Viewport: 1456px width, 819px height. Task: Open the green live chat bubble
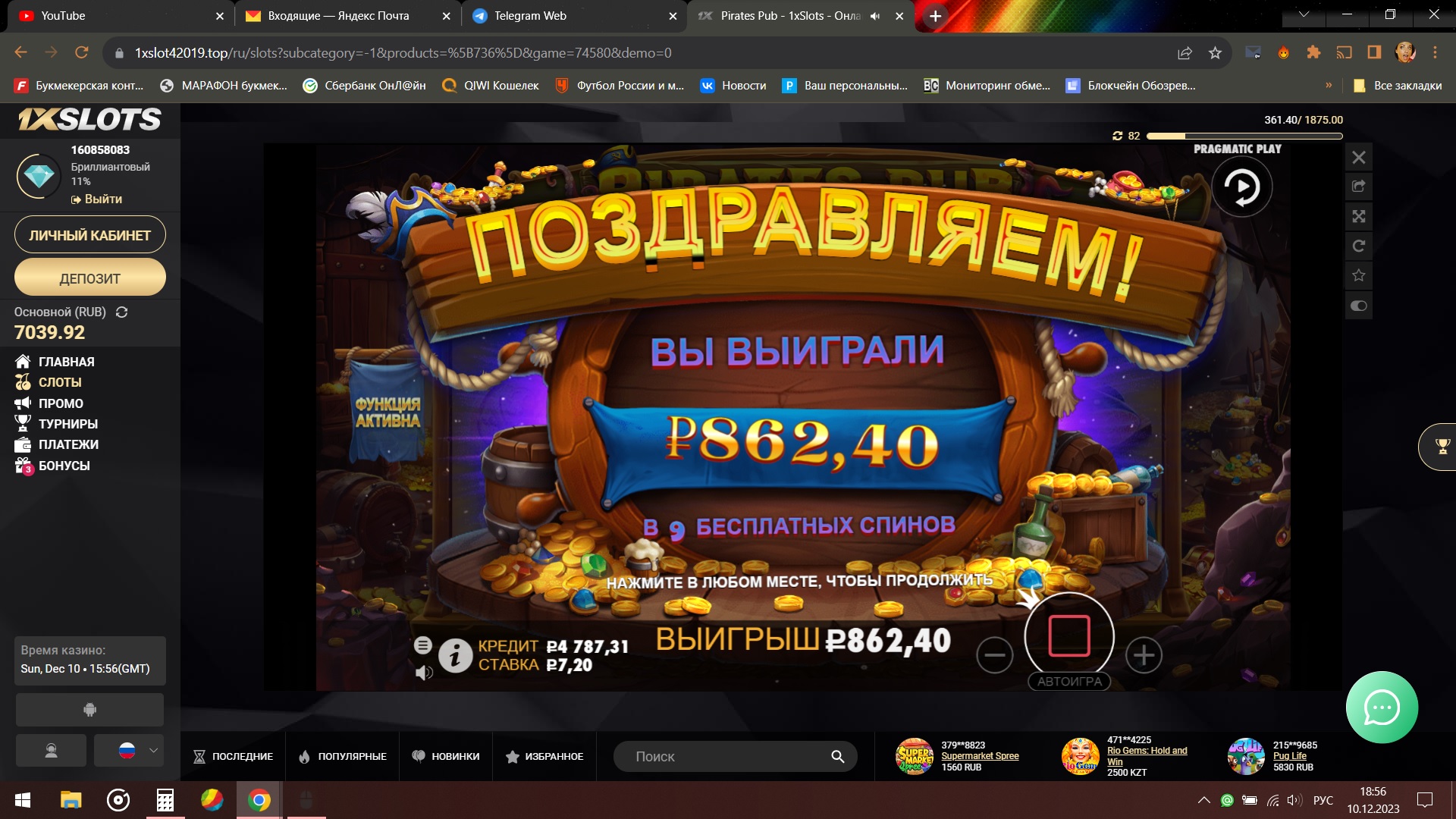tap(1381, 708)
